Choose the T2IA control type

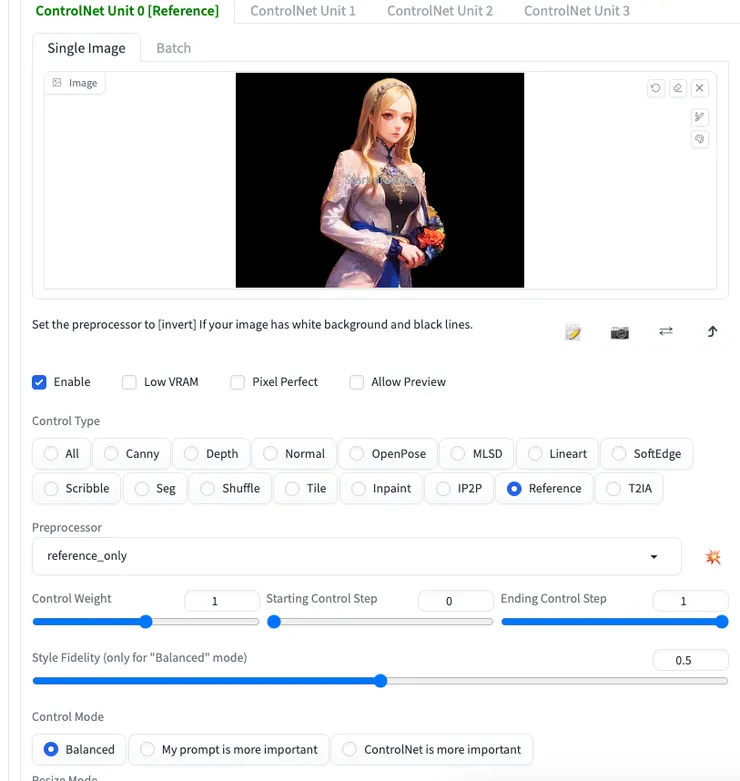pos(629,489)
